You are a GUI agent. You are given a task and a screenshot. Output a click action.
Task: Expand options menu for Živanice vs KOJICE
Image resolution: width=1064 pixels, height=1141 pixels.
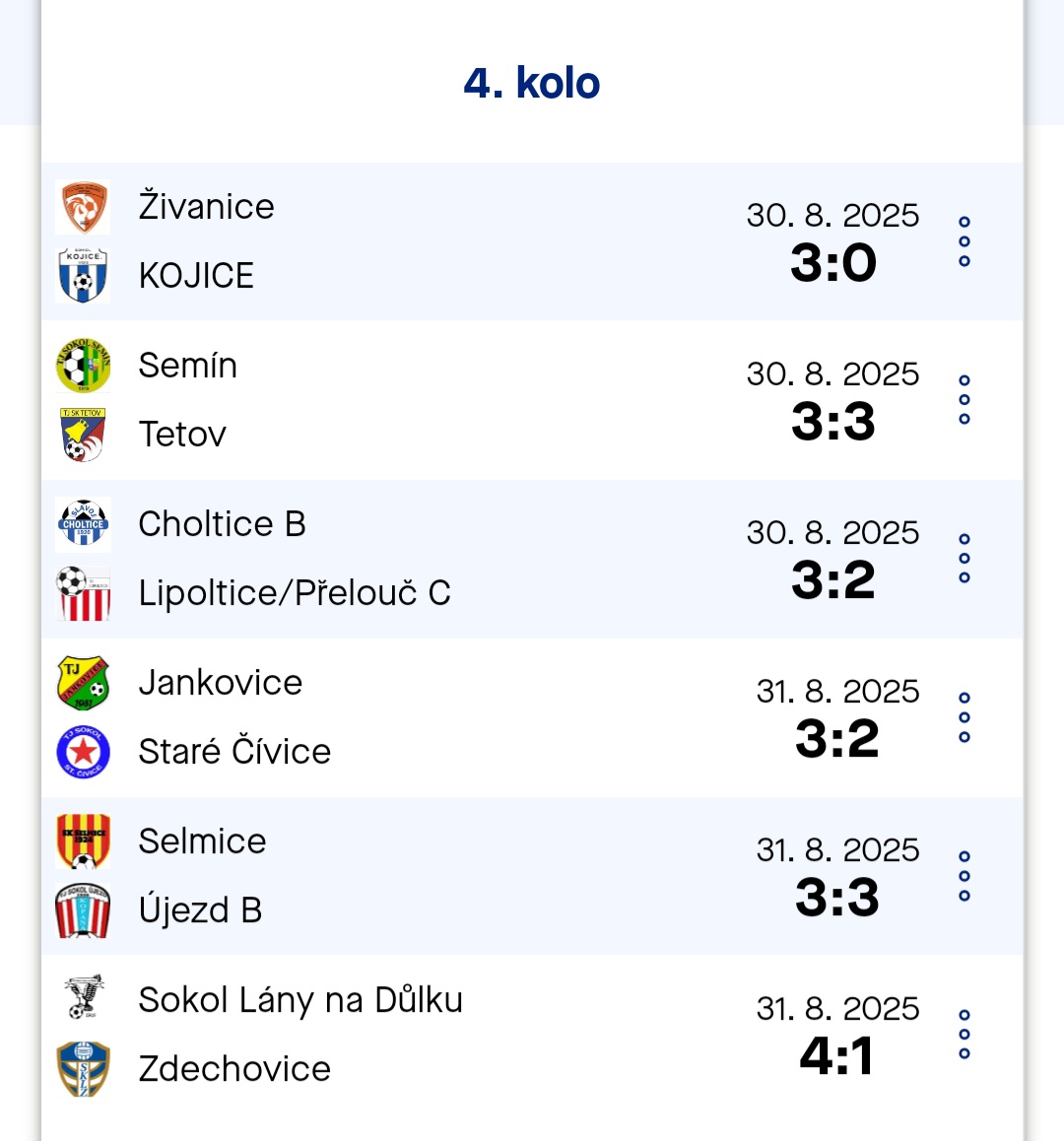point(964,241)
